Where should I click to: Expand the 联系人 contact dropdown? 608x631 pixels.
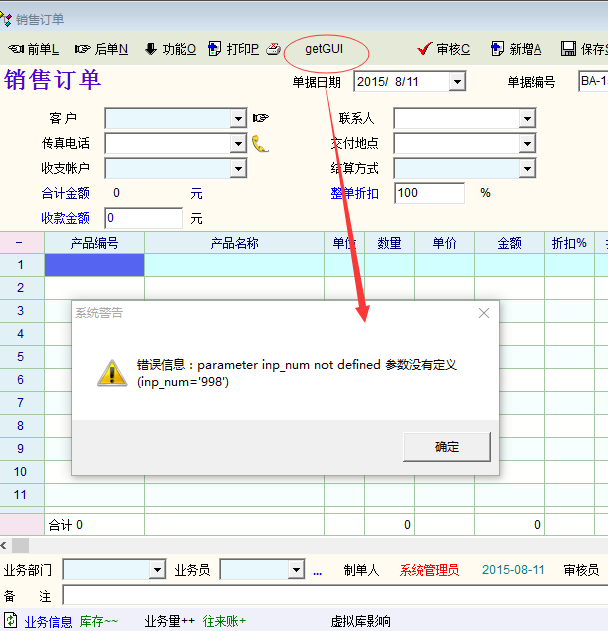(x=526, y=119)
